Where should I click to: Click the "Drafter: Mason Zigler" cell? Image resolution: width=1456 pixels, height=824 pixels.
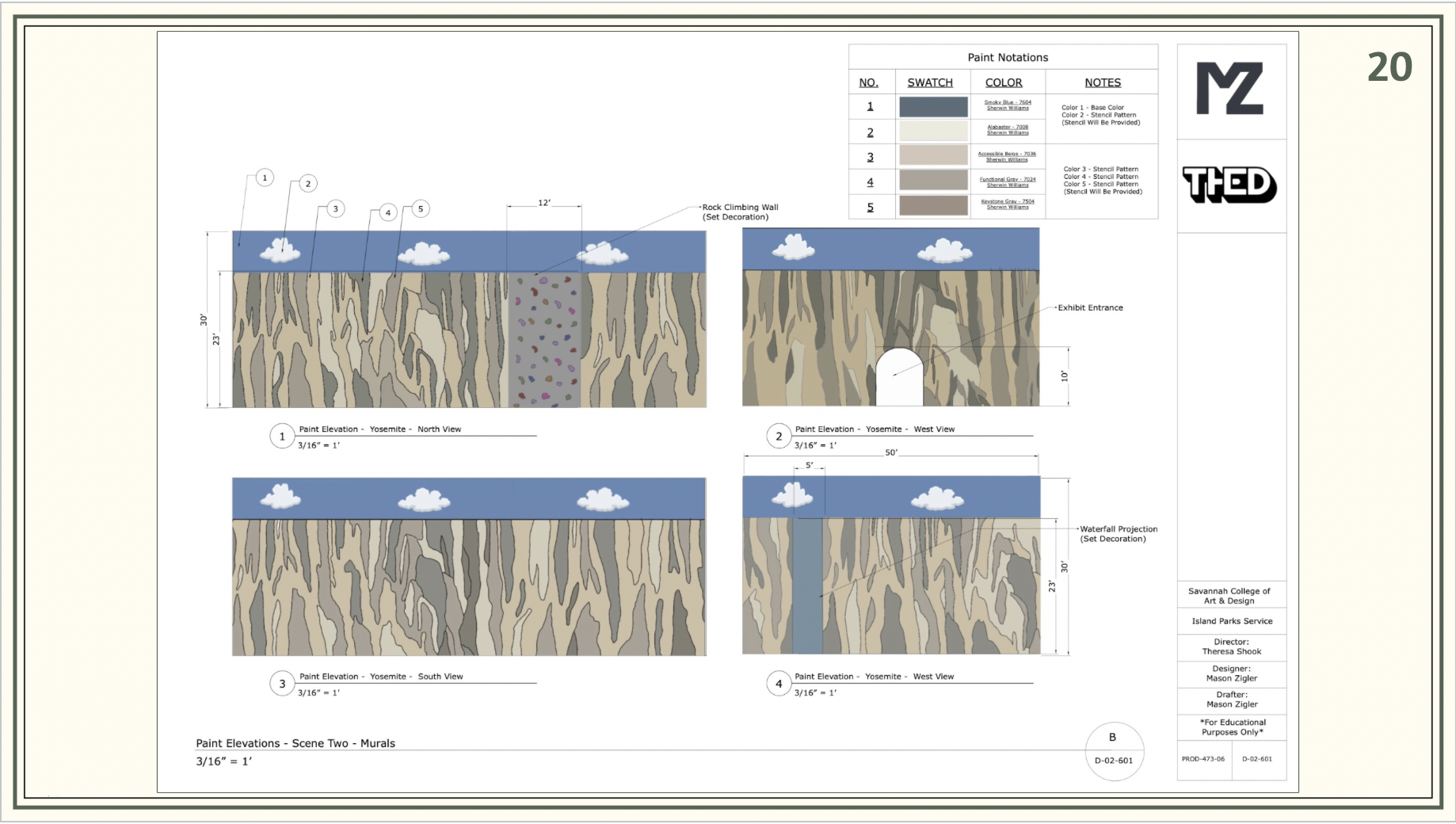[x=1232, y=700]
